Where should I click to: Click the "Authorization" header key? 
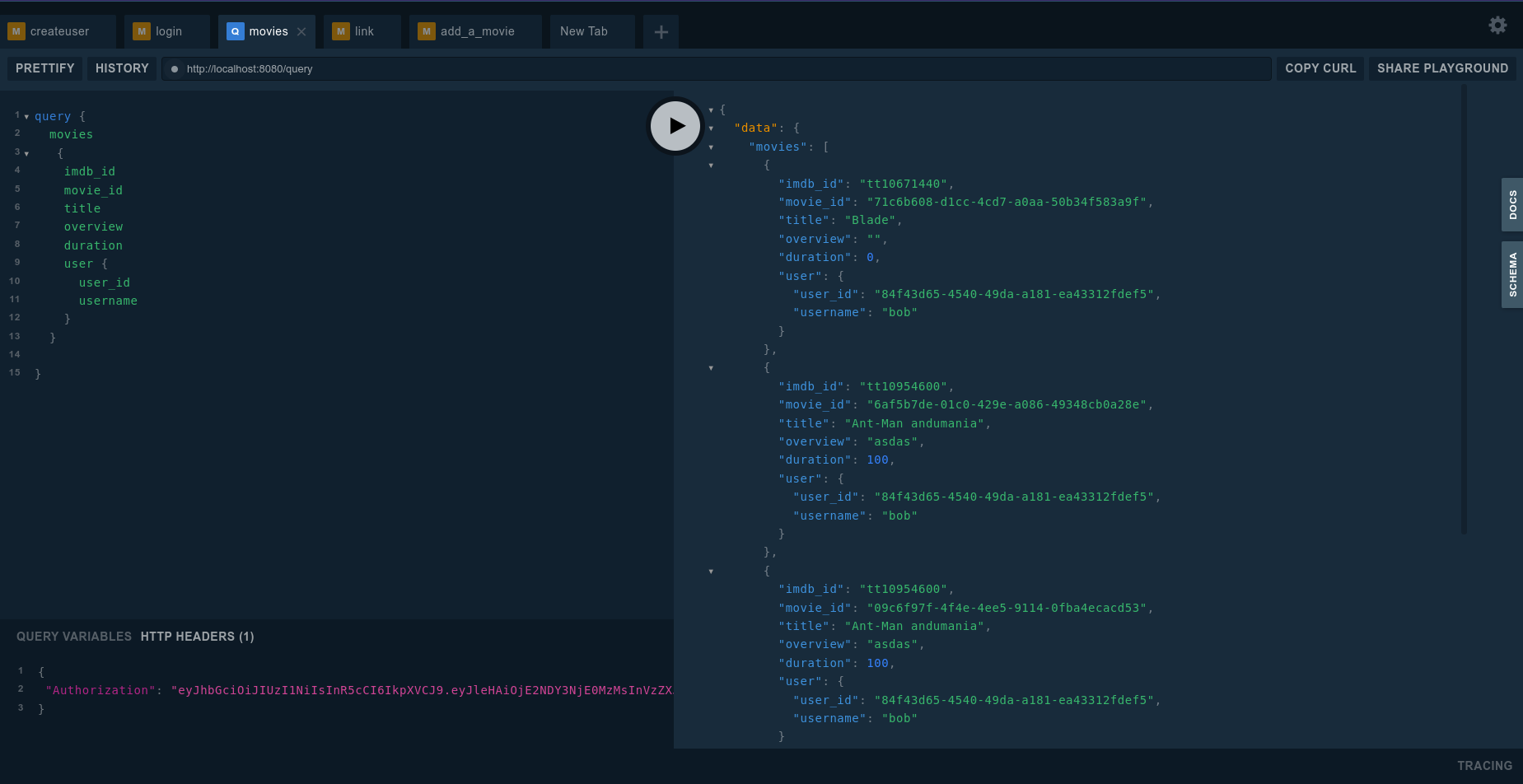(100, 690)
